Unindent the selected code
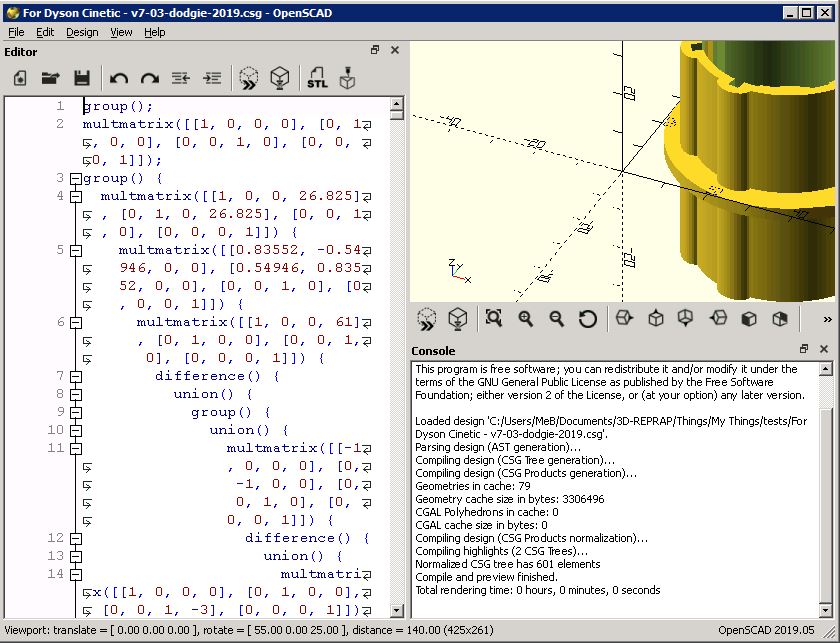The height and width of the screenshot is (643, 840). [x=181, y=79]
